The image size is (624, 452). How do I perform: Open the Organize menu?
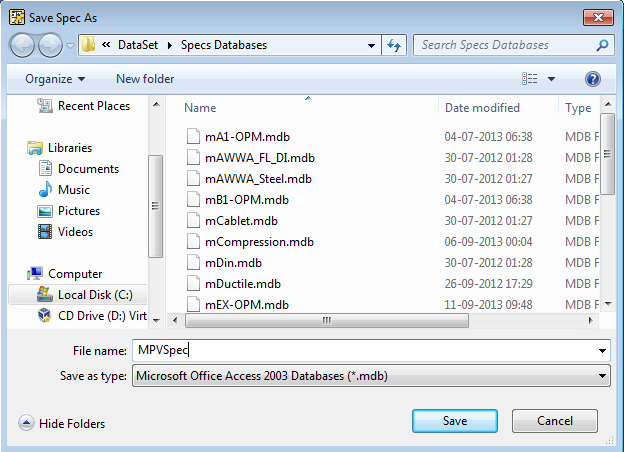[x=55, y=79]
